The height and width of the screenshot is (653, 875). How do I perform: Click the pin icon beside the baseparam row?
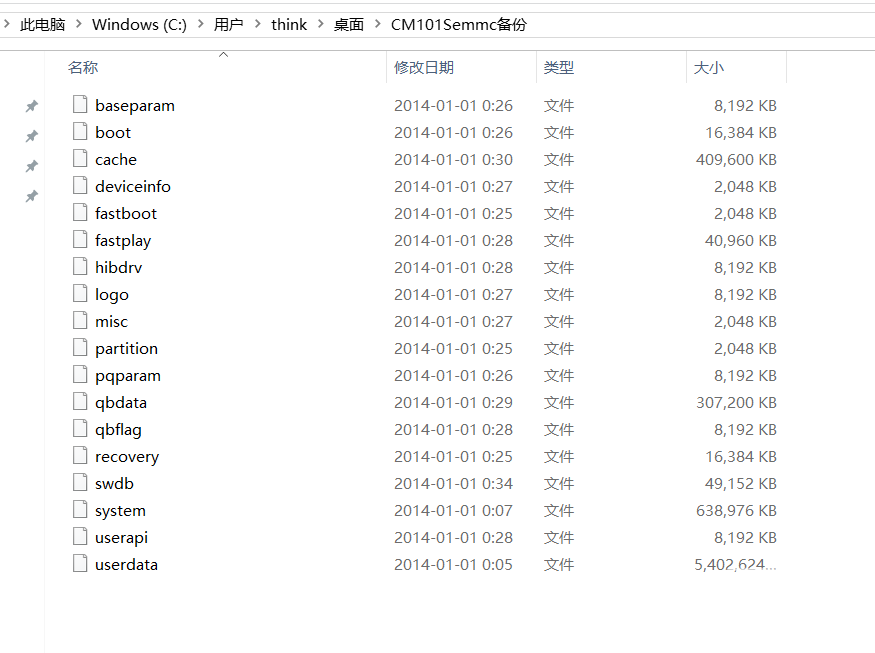(x=32, y=106)
